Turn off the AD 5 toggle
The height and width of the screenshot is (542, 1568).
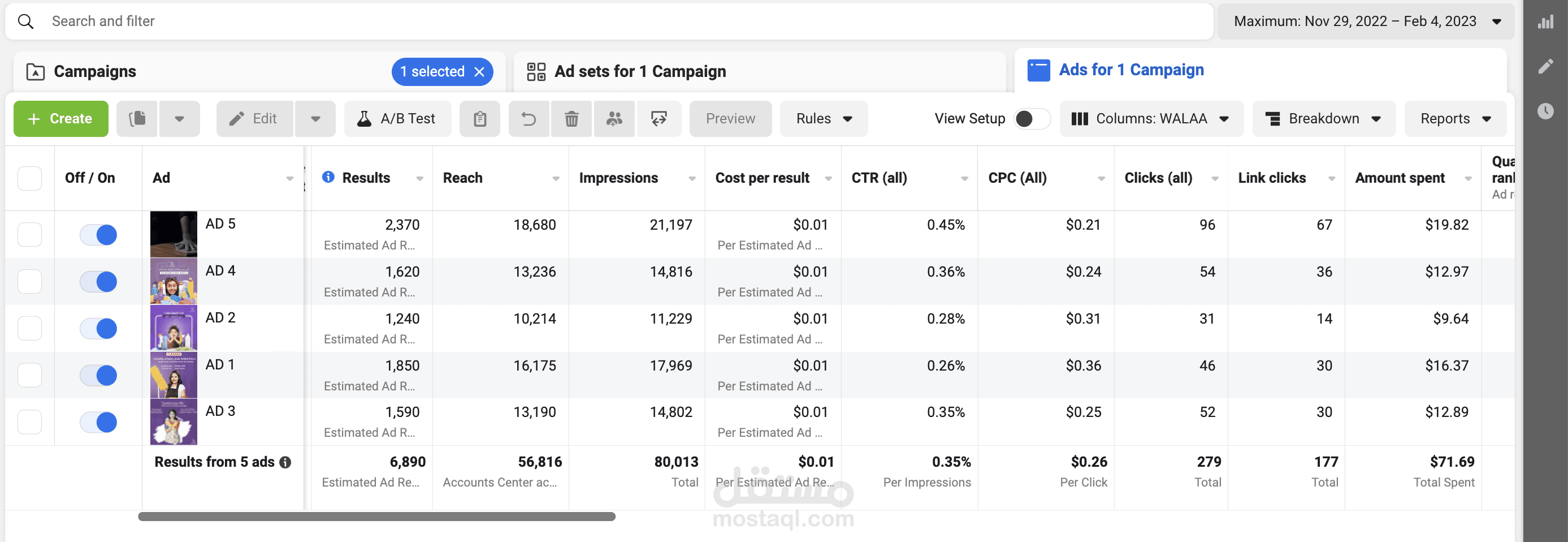point(98,234)
